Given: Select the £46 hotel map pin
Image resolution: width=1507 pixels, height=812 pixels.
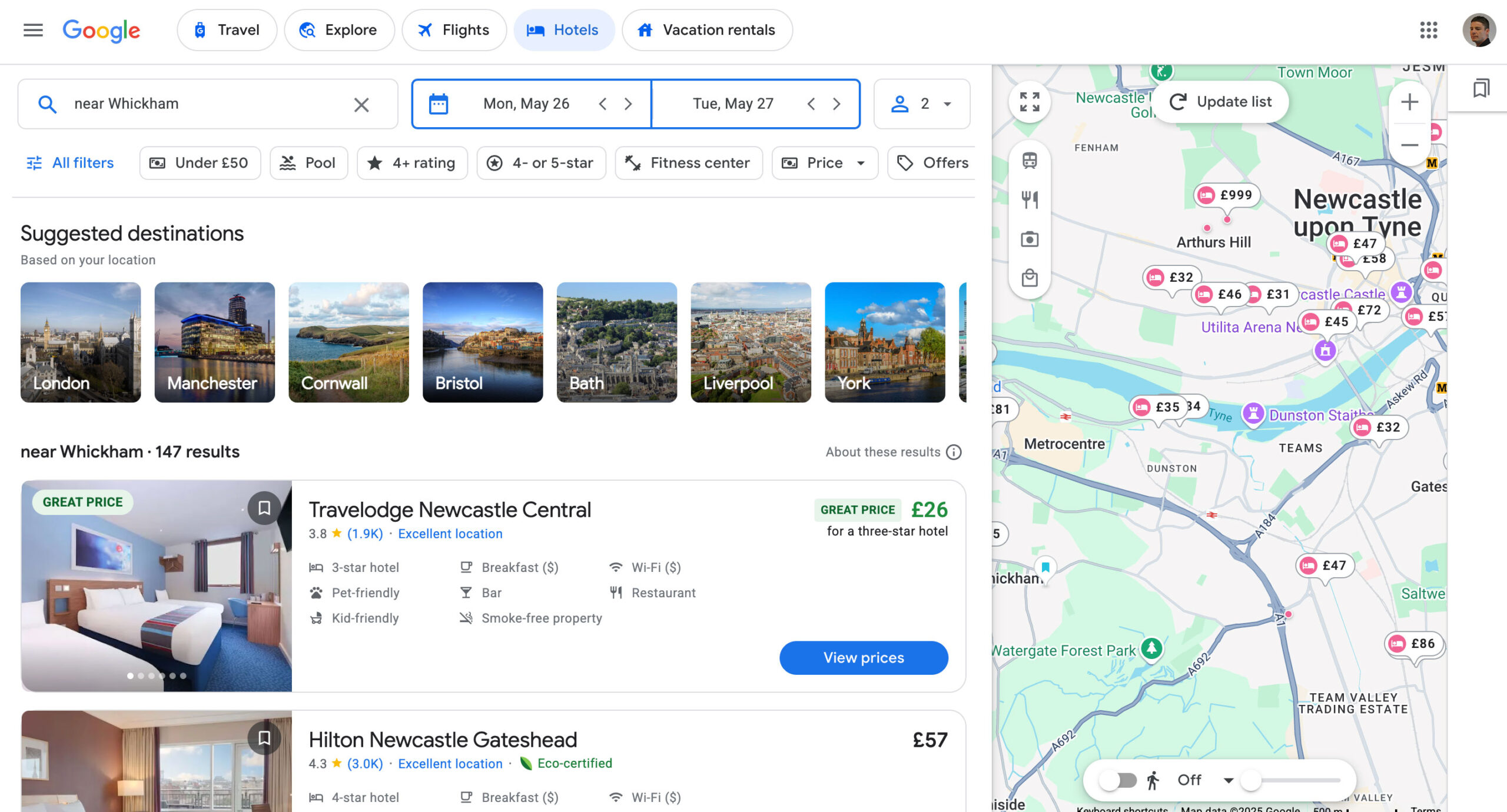Looking at the screenshot, I should click(1221, 294).
